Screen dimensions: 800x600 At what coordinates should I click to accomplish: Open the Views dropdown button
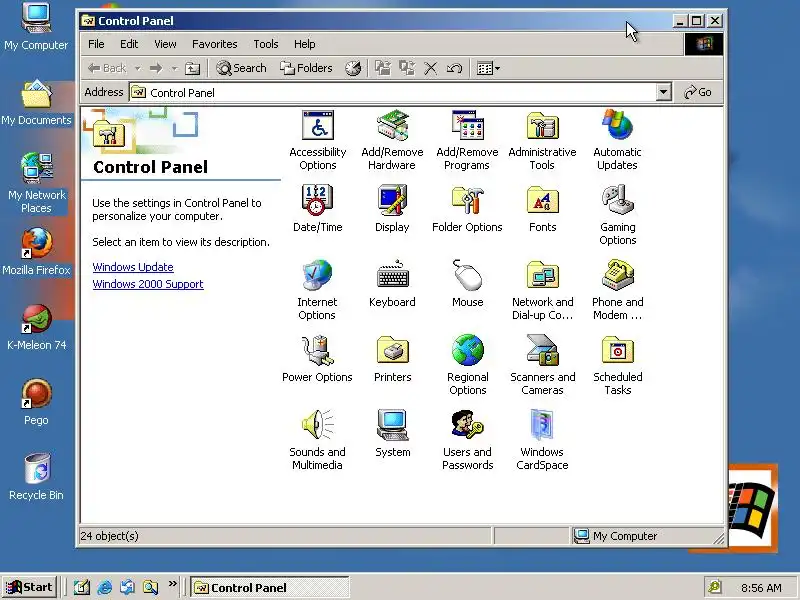click(488, 68)
